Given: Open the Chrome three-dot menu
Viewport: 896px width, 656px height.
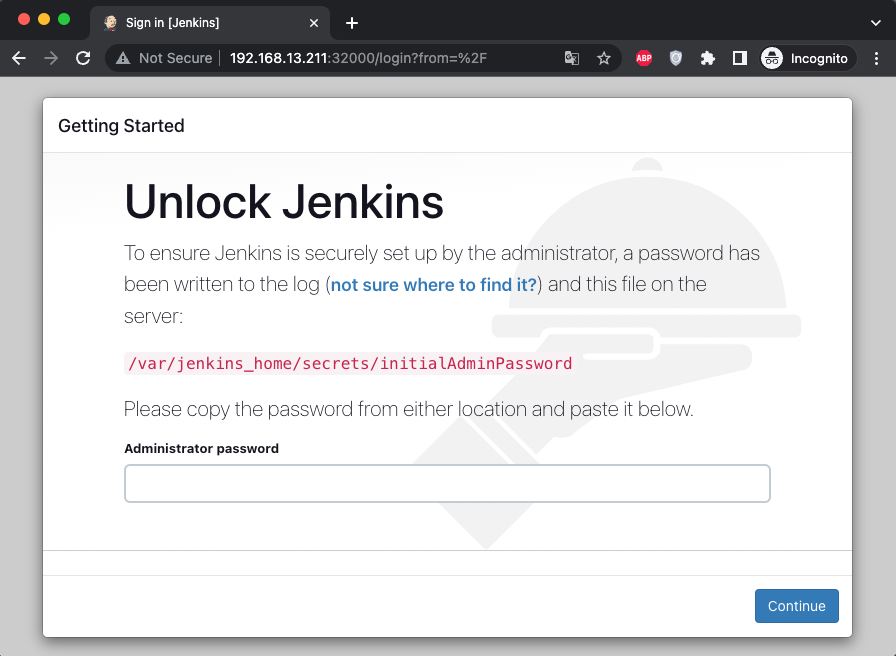Looking at the screenshot, I should pyautogui.click(x=876, y=58).
